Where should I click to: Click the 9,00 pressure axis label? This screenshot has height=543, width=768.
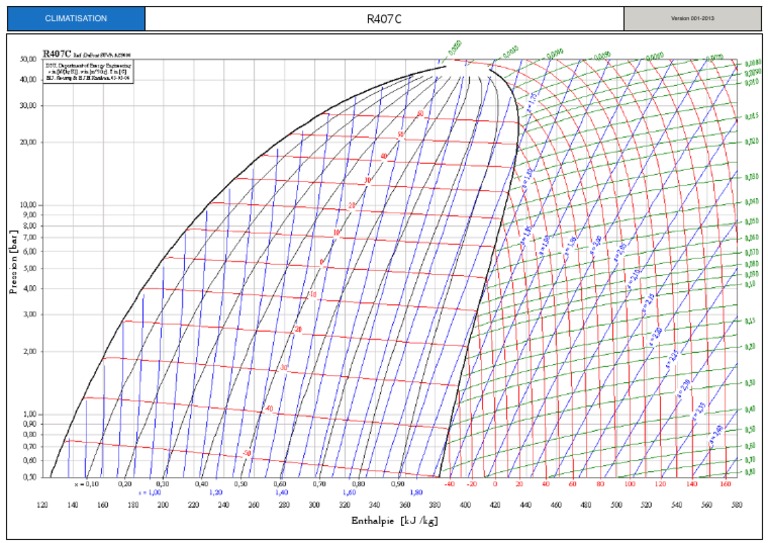point(30,214)
